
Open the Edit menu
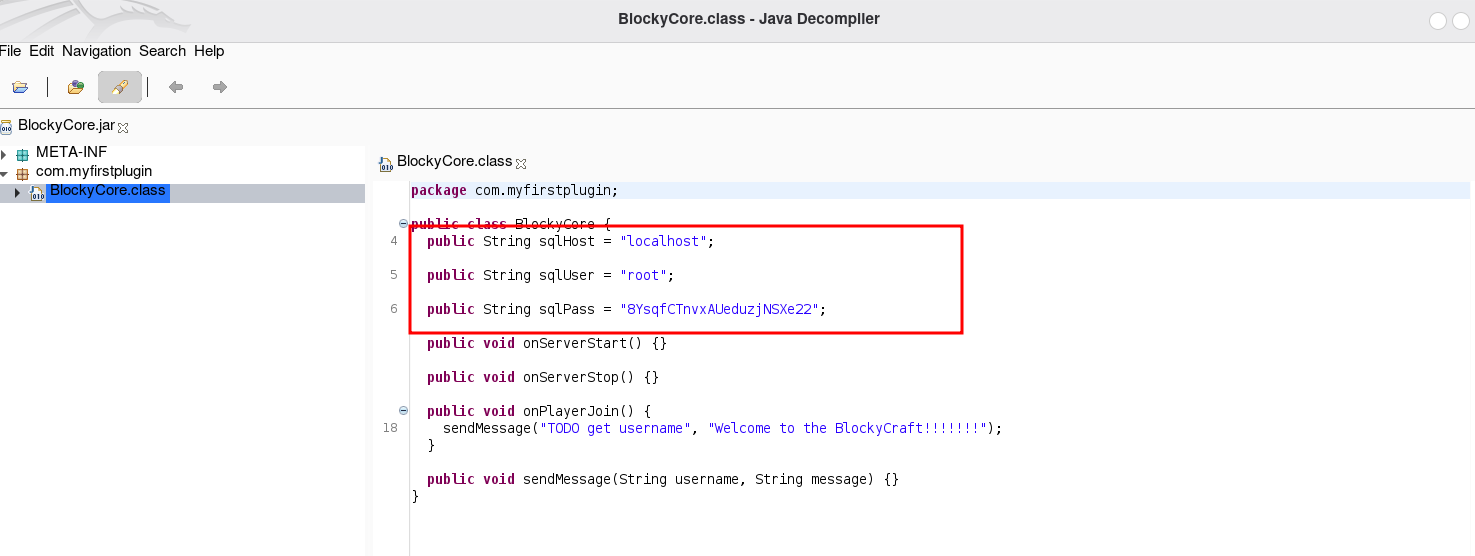tap(42, 51)
